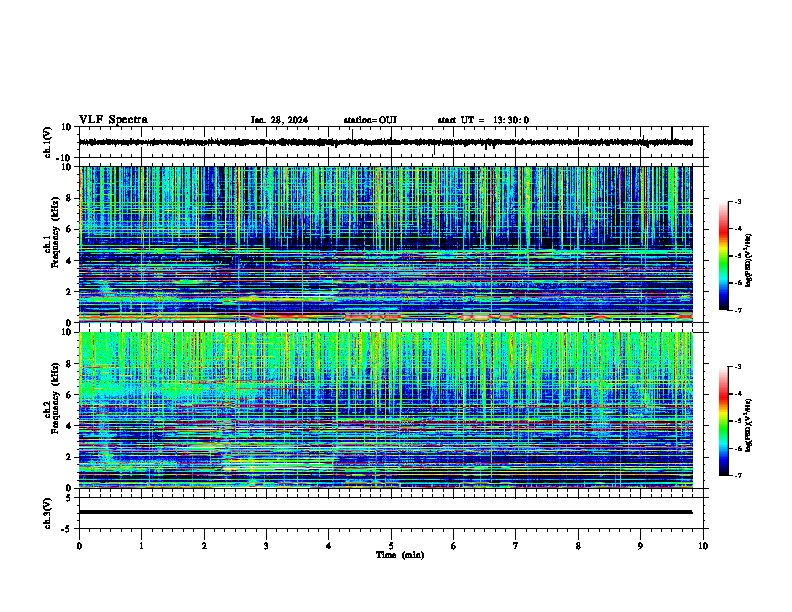Click the "ch.3(V)" axis label
This screenshot has width=792, height=612.
pyautogui.click(x=48, y=513)
